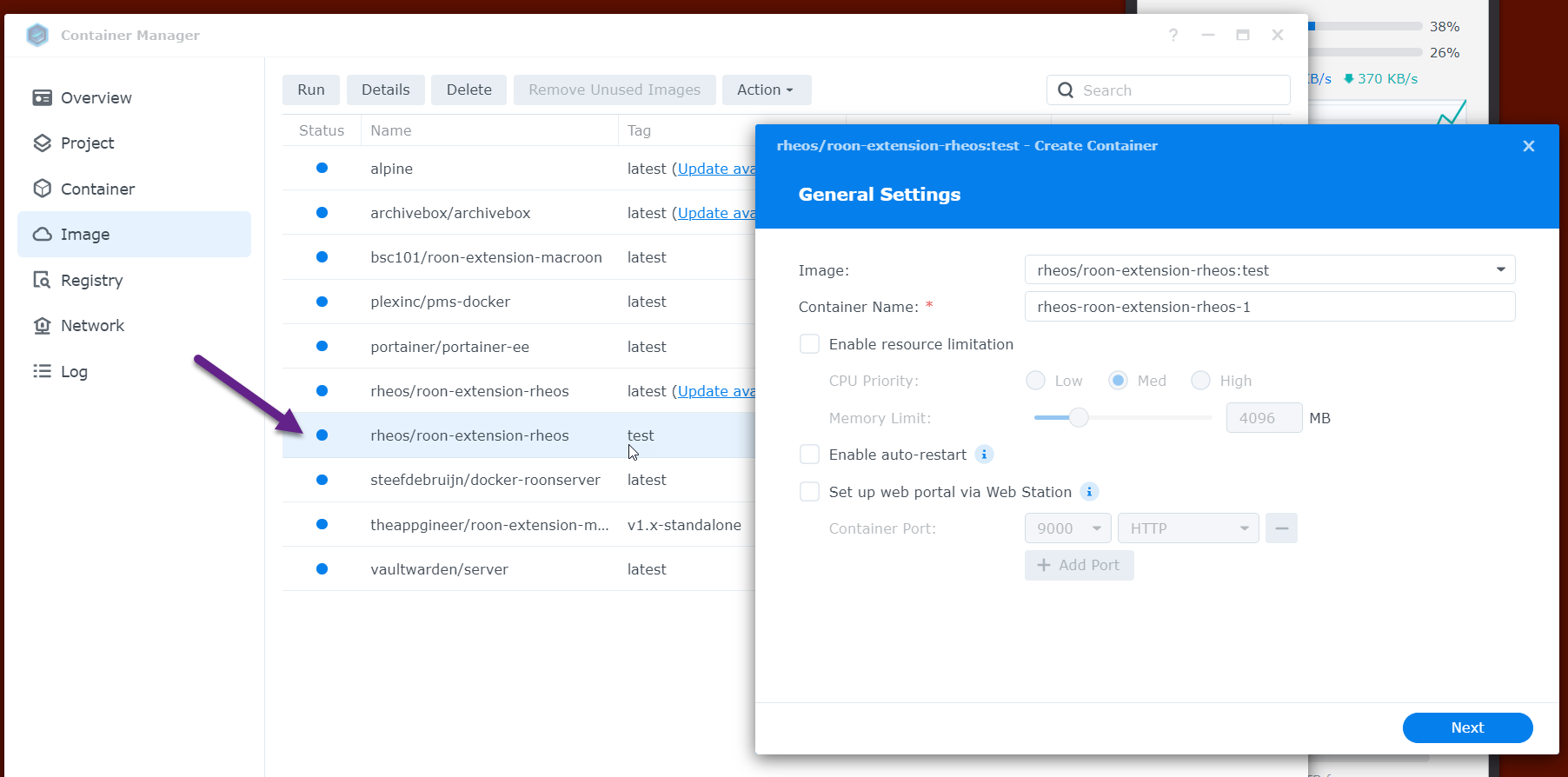The image size is (1568, 777).
Task: Sort by the Tag column header
Action: click(687, 130)
